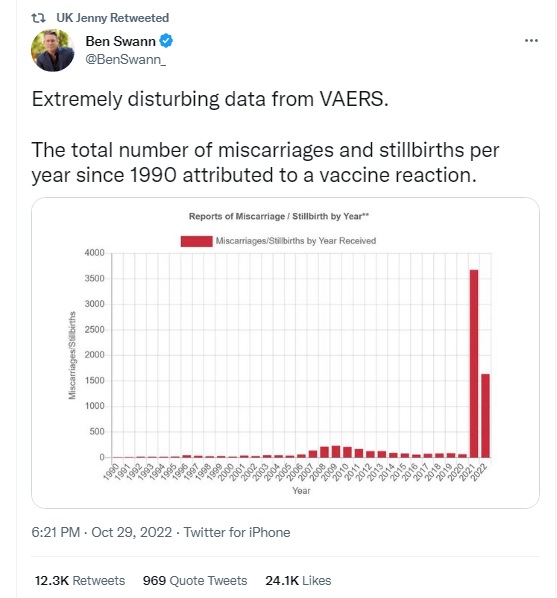View the 12.3K Retweets list
This screenshot has height=598, width=557.
click(x=80, y=580)
